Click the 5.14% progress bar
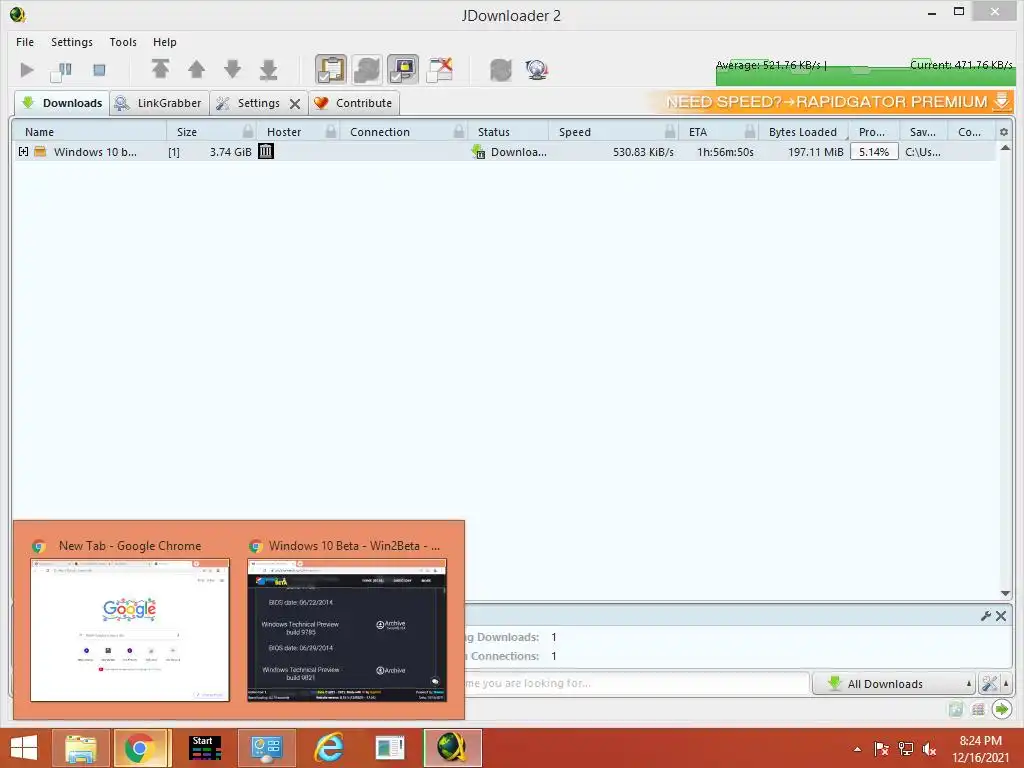This screenshot has width=1024, height=768. (874, 152)
